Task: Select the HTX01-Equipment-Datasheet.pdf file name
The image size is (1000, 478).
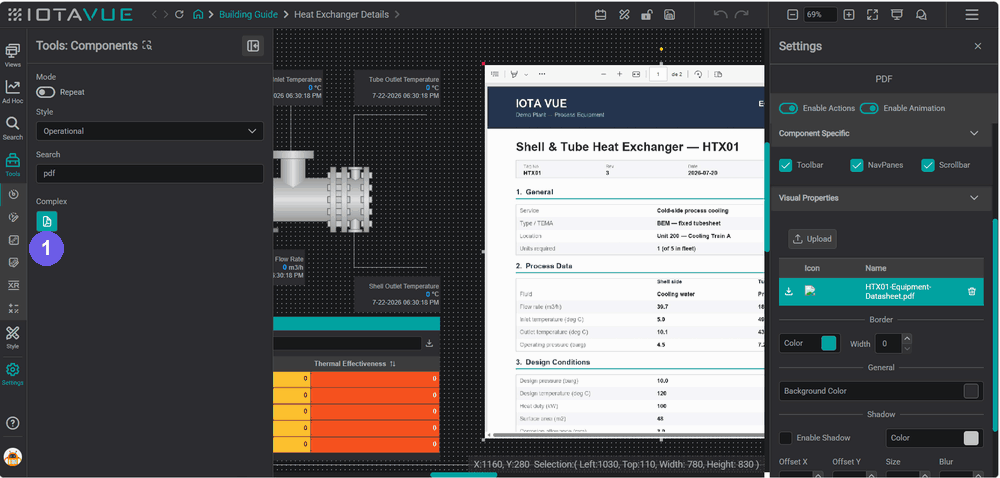Action: (x=899, y=291)
